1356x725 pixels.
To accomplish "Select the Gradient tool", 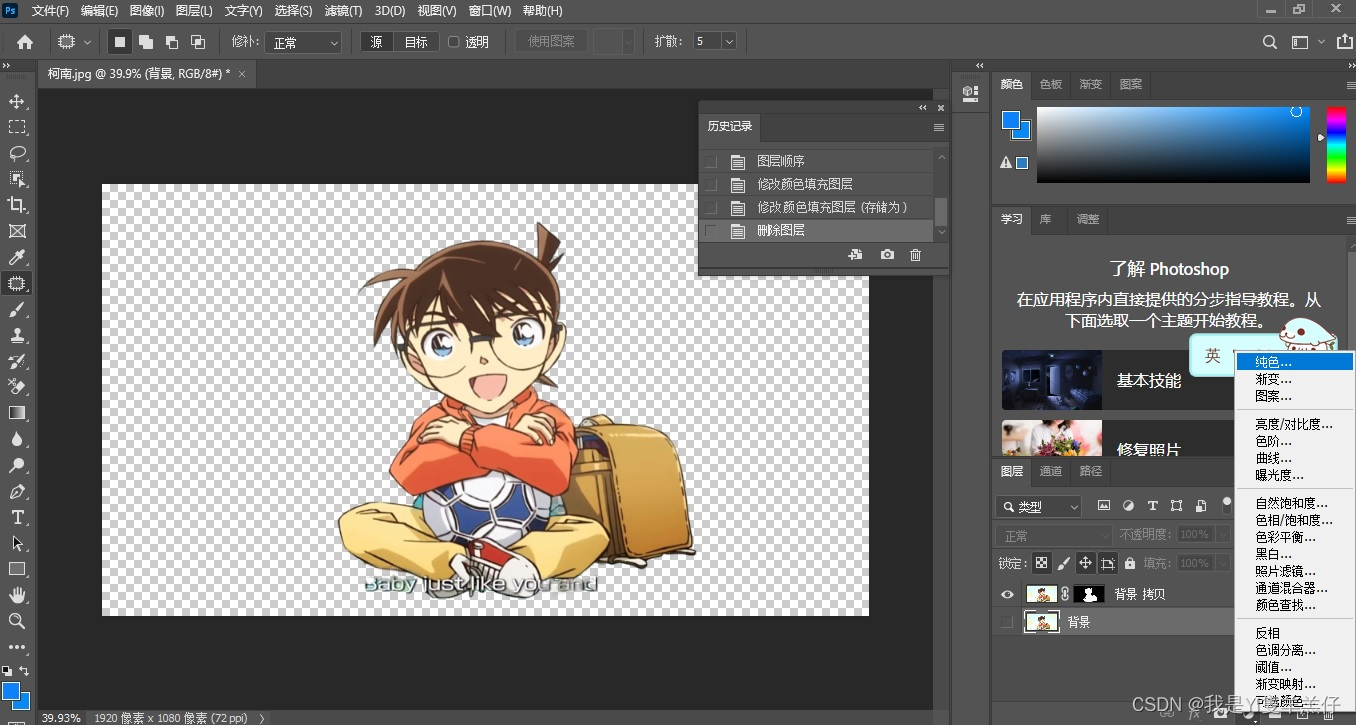I will coord(17,413).
